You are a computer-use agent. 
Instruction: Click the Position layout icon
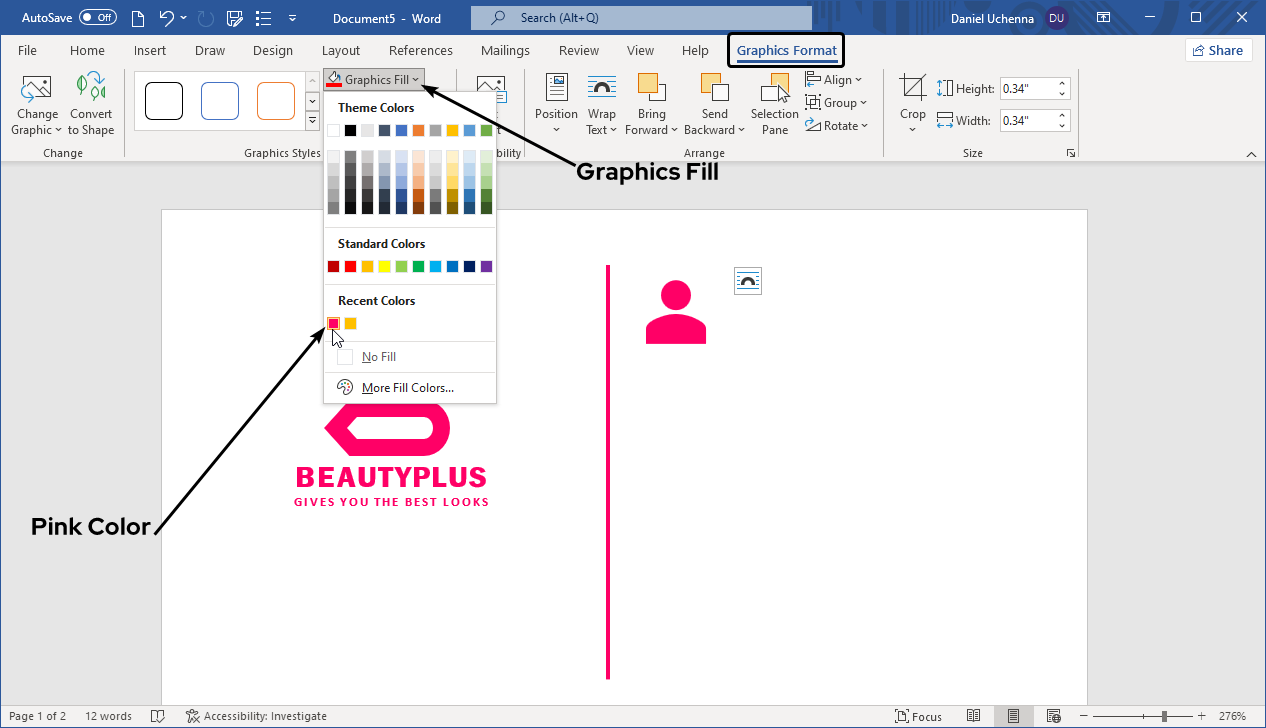[x=556, y=90]
